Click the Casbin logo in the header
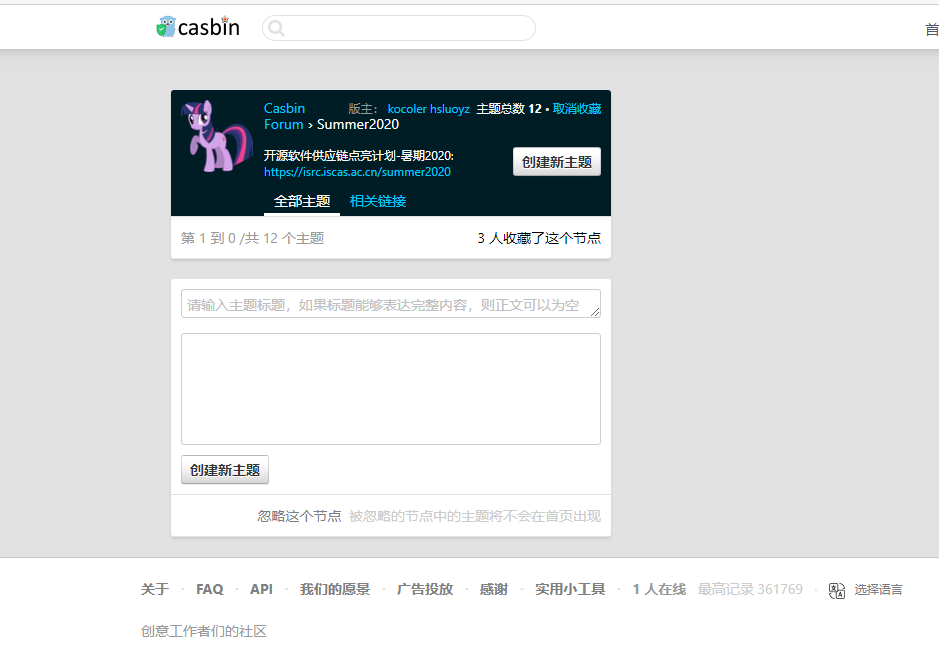Viewport: 939px width, 650px height. point(197,27)
